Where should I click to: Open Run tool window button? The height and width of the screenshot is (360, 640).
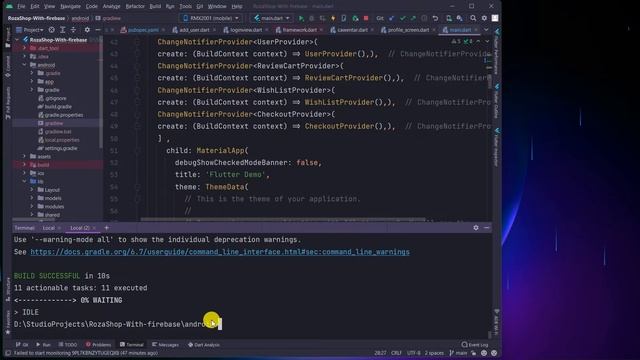click(43, 345)
